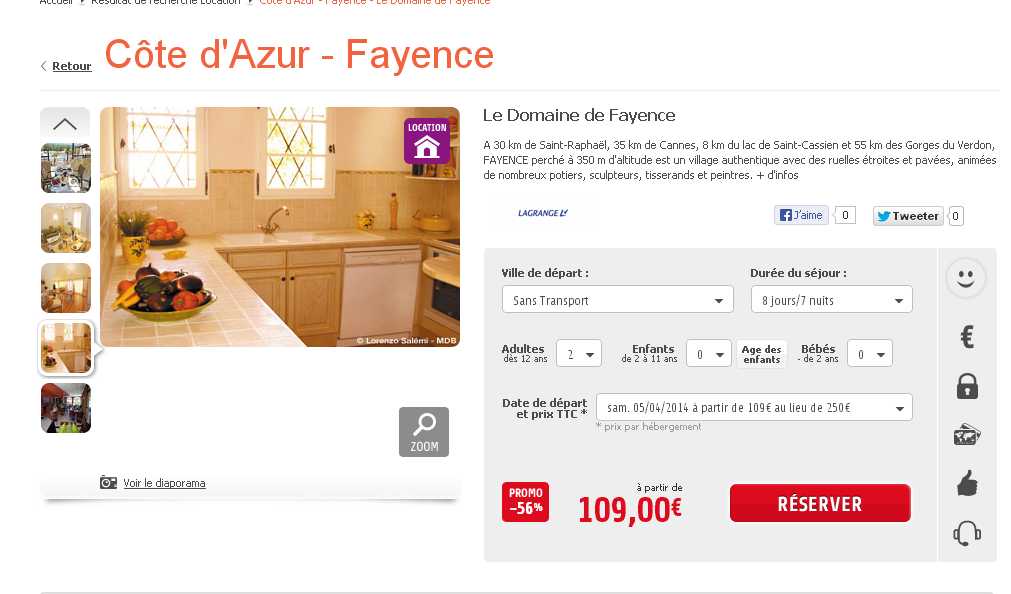This screenshot has width=1011, height=594.
Task: Click the padlock sidebar icon
Action: [967, 386]
